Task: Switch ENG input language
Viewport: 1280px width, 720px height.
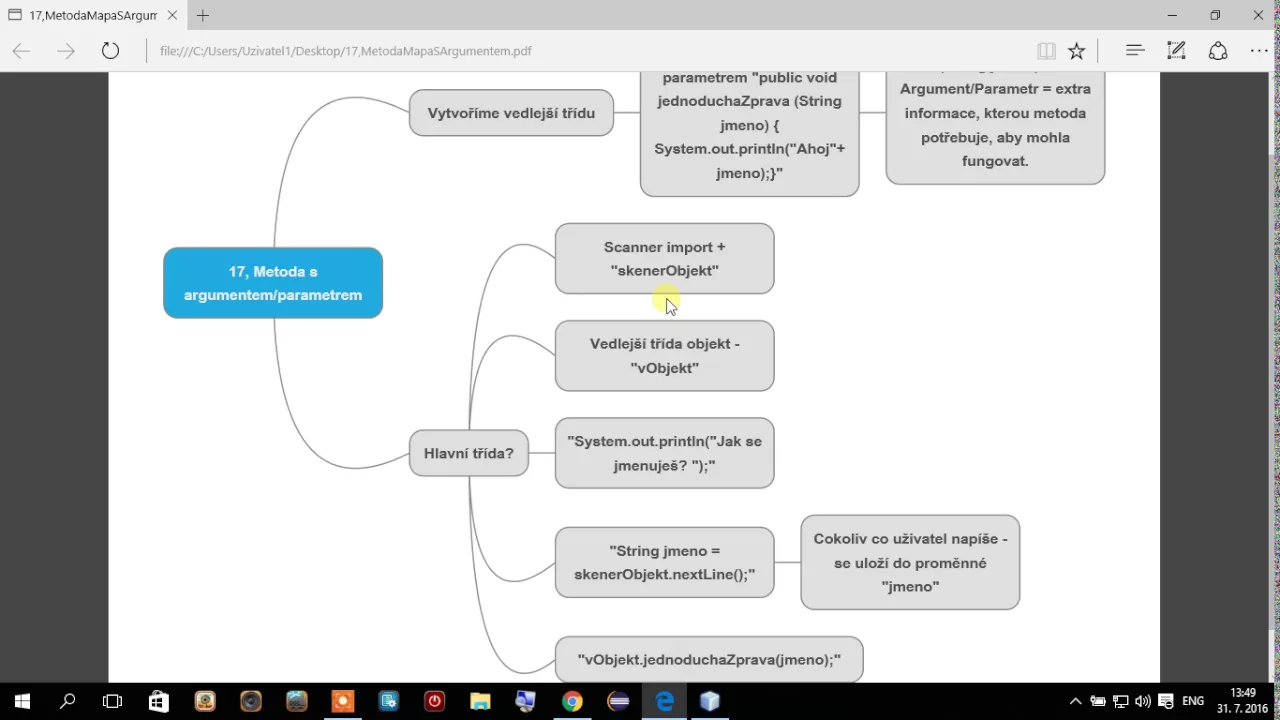Action: pyautogui.click(x=1192, y=701)
